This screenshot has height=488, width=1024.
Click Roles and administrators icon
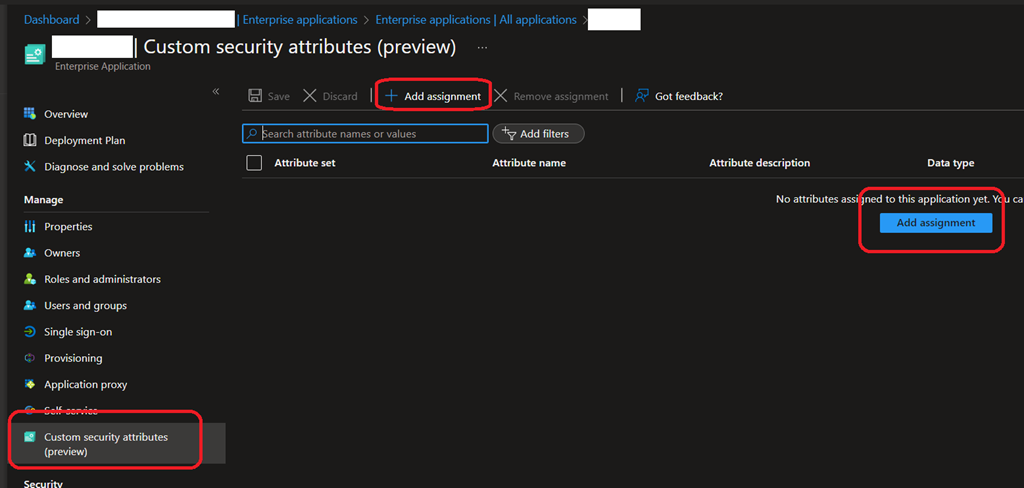point(30,279)
